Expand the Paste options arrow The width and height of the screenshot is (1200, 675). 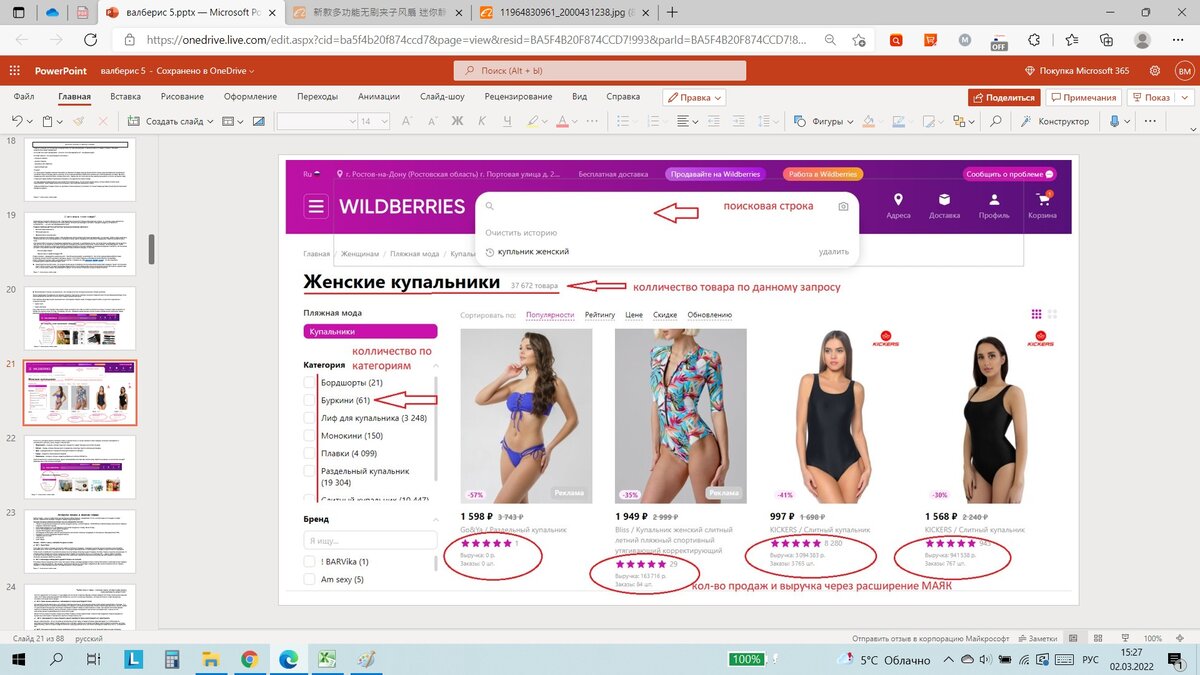click(x=61, y=121)
